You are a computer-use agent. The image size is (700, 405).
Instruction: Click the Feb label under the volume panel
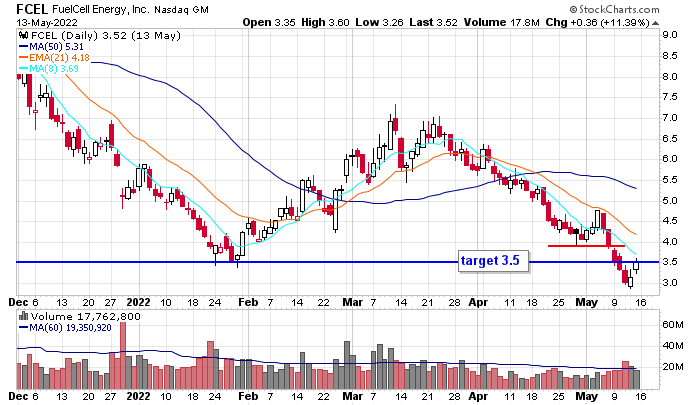(x=248, y=396)
